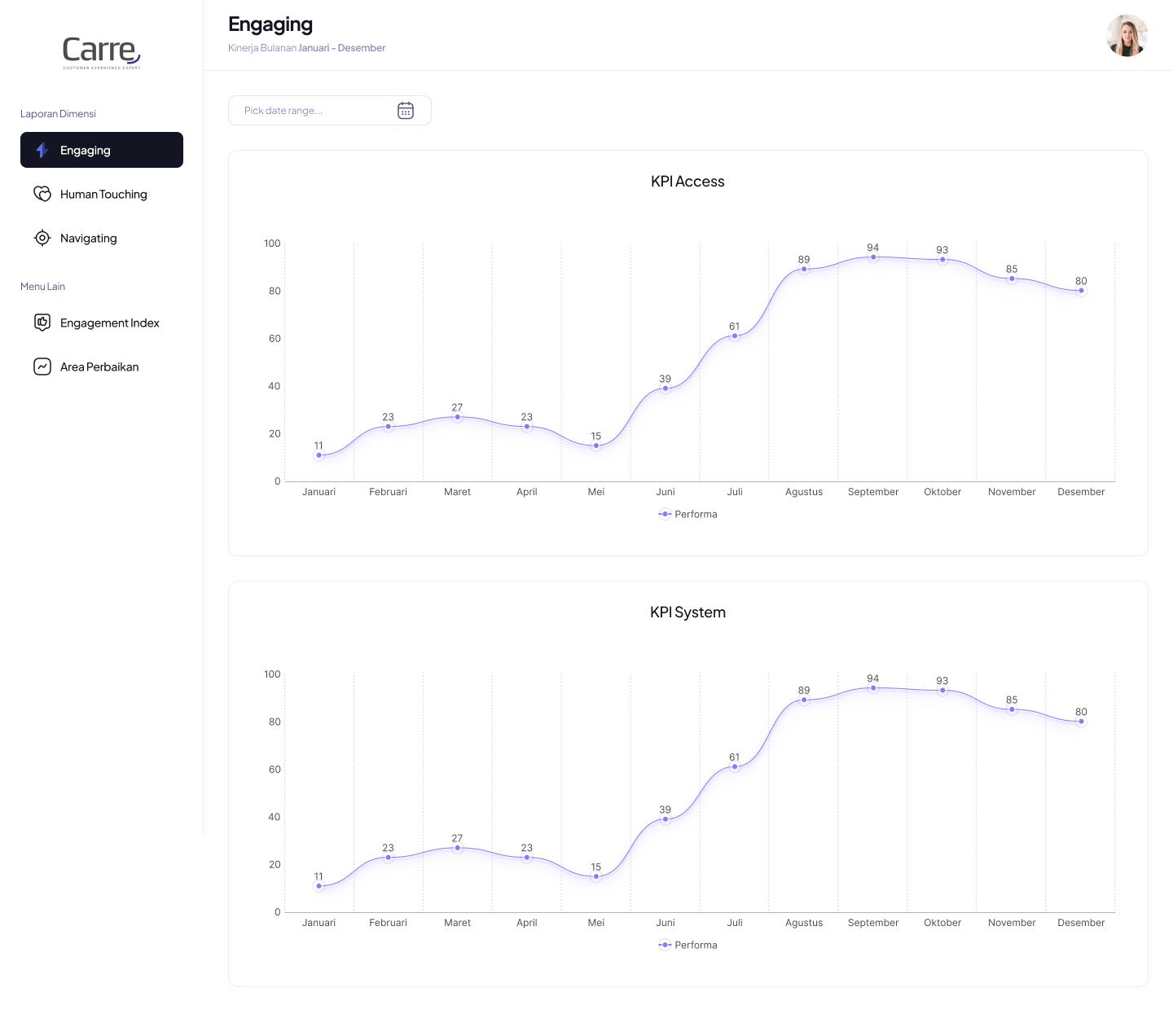Click the heart icon for Human Touching

(x=42, y=194)
